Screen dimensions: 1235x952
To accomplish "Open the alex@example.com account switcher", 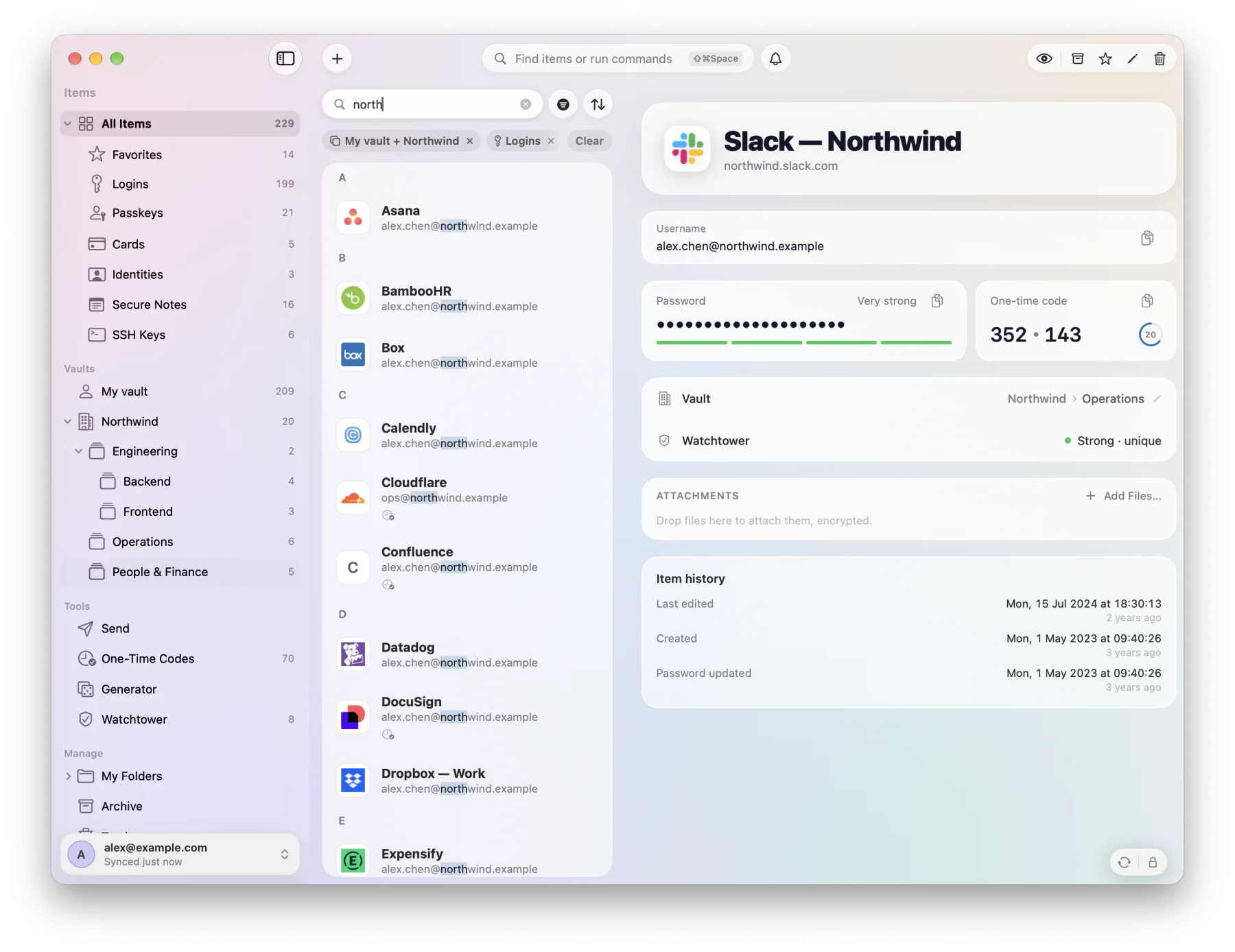I will (x=180, y=855).
